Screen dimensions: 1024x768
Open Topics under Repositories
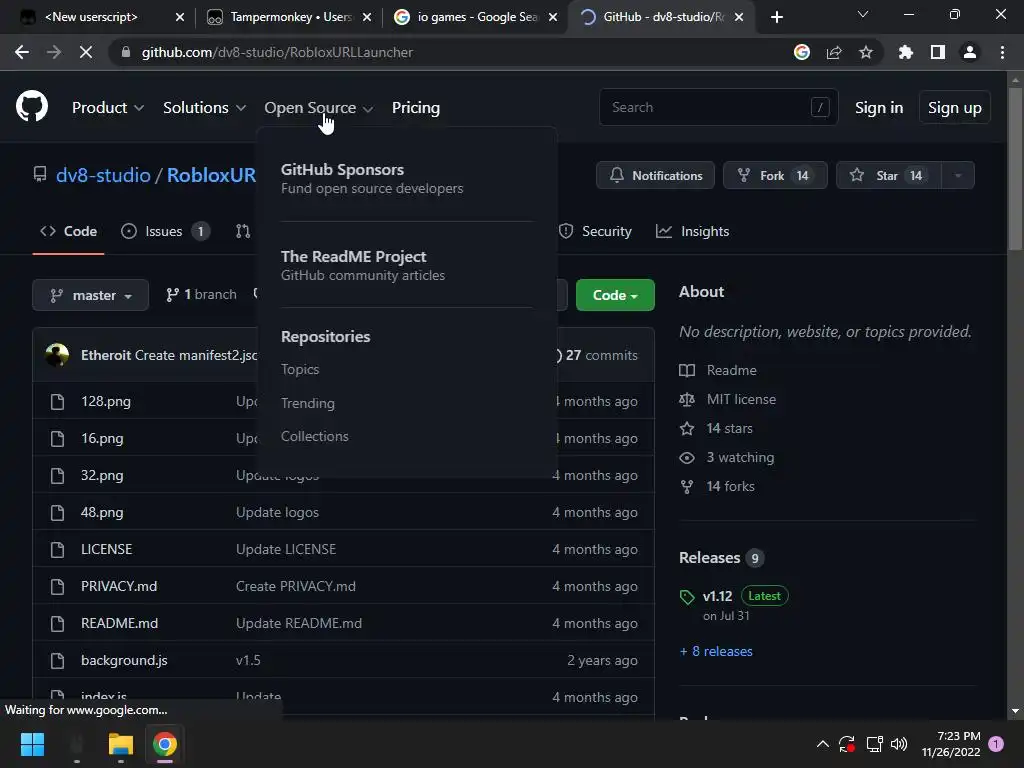click(x=300, y=370)
